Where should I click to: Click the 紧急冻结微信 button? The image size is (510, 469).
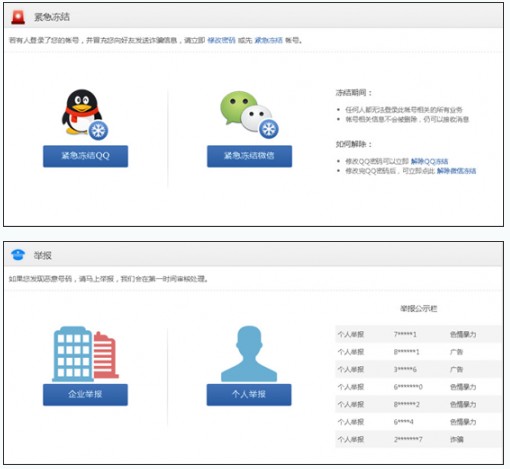pos(249,156)
